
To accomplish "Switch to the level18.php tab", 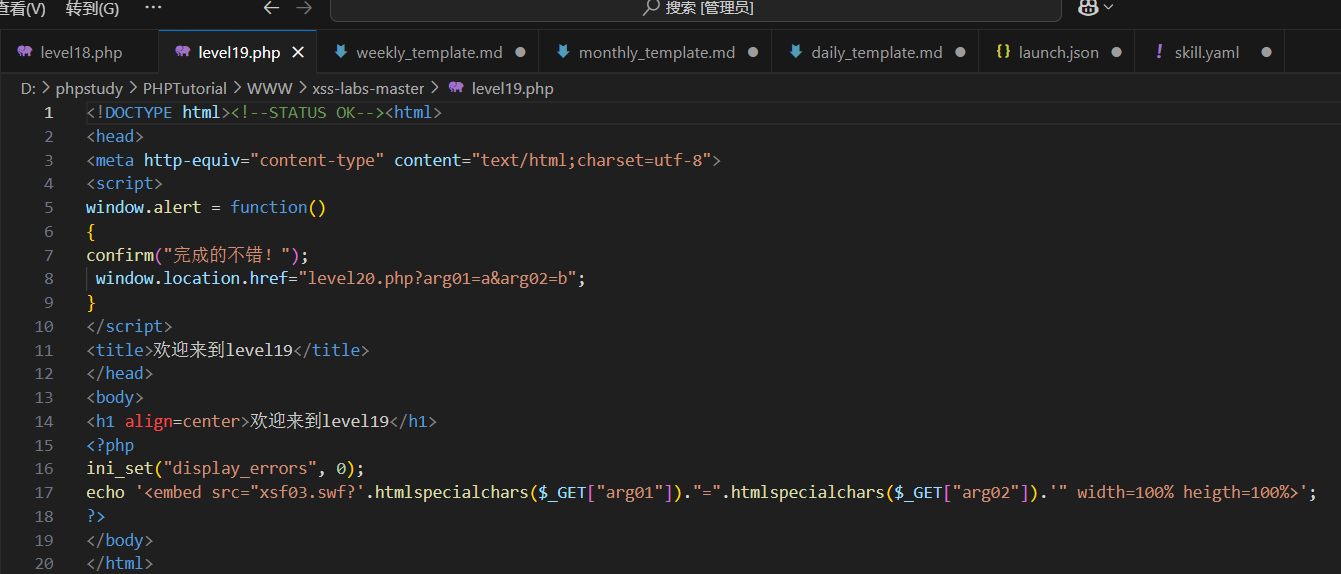I will (x=79, y=52).
